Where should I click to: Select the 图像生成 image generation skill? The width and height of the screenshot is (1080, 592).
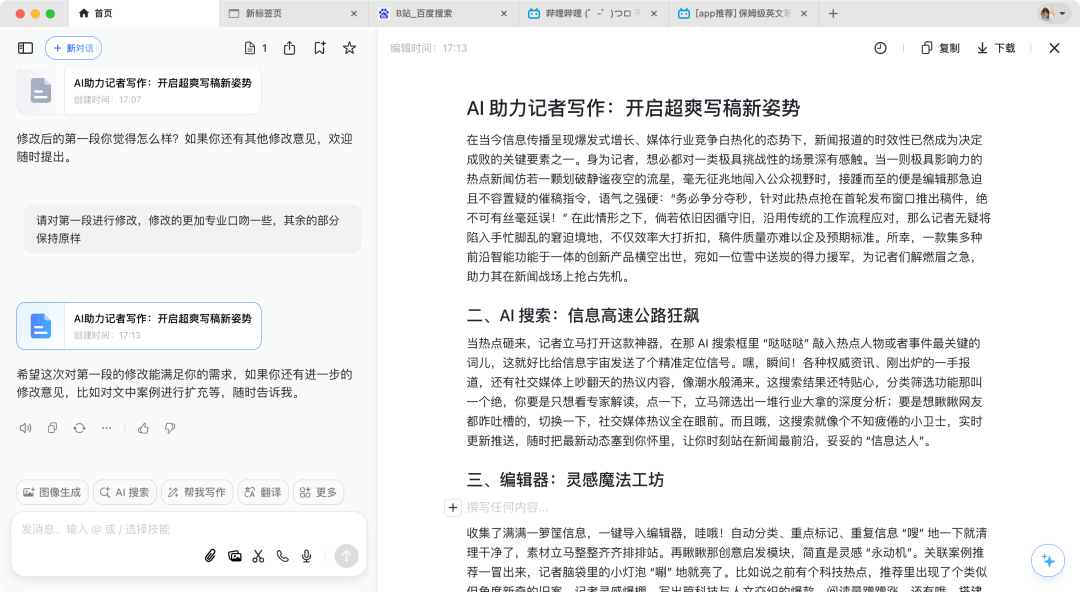[52, 492]
